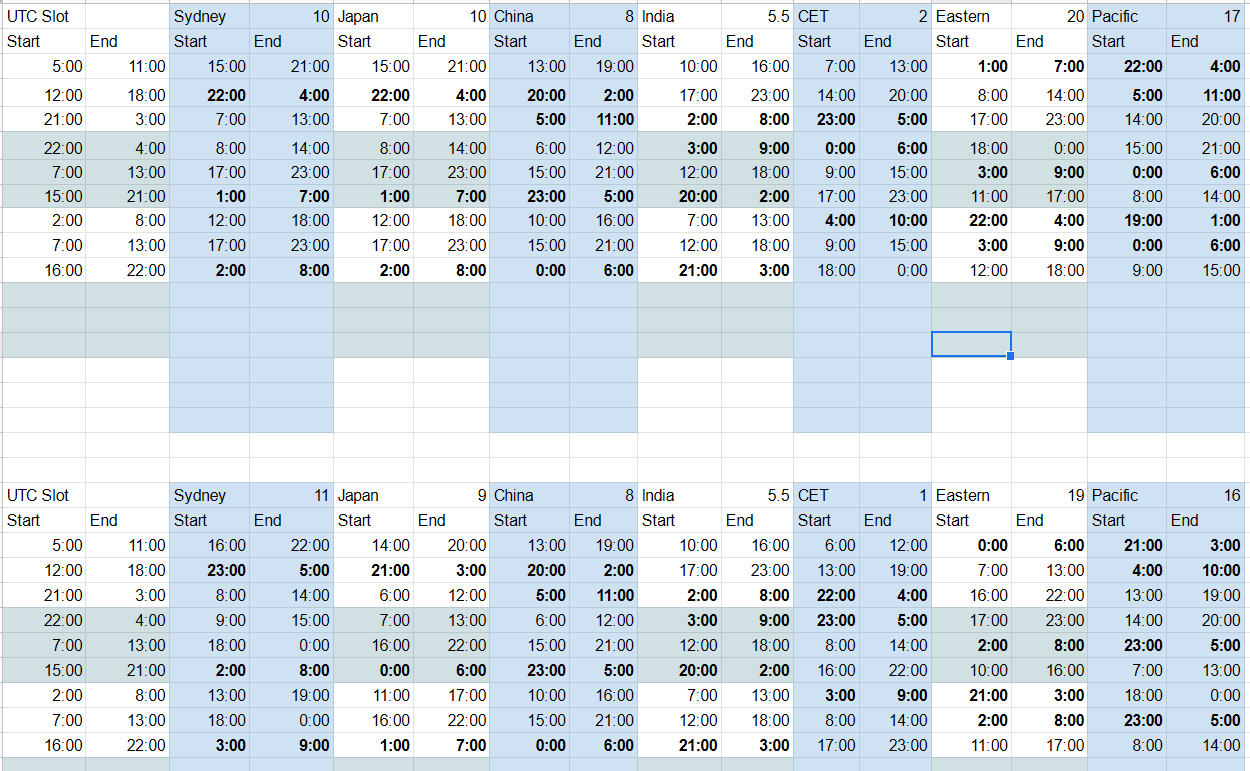Click CET Start 4:00 in the upper table
This screenshot has width=1250, height=771.
[826, 220]
